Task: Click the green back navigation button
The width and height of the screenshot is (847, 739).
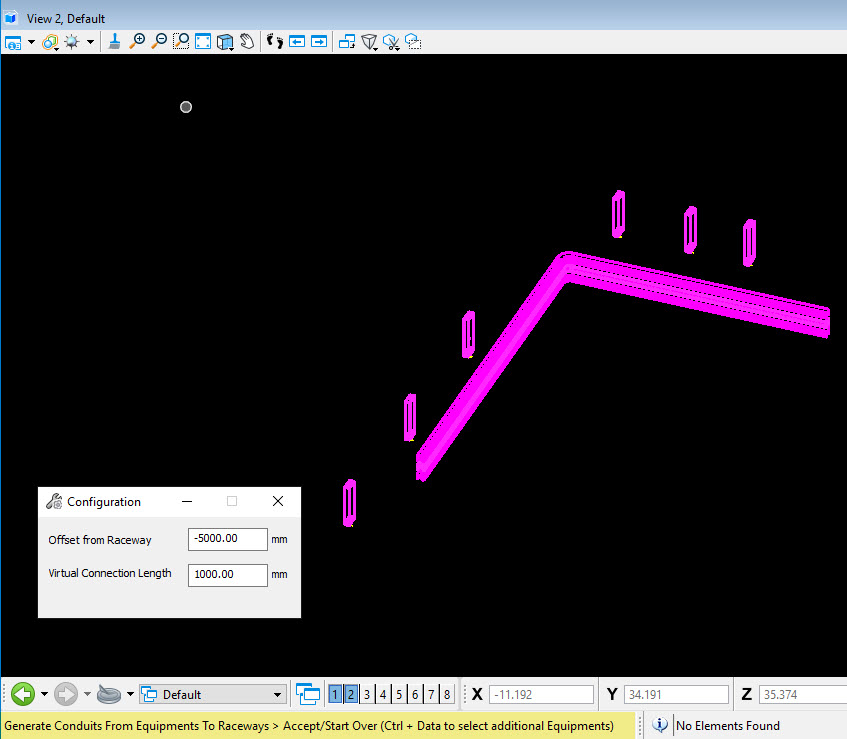Action: click(21, 693)
